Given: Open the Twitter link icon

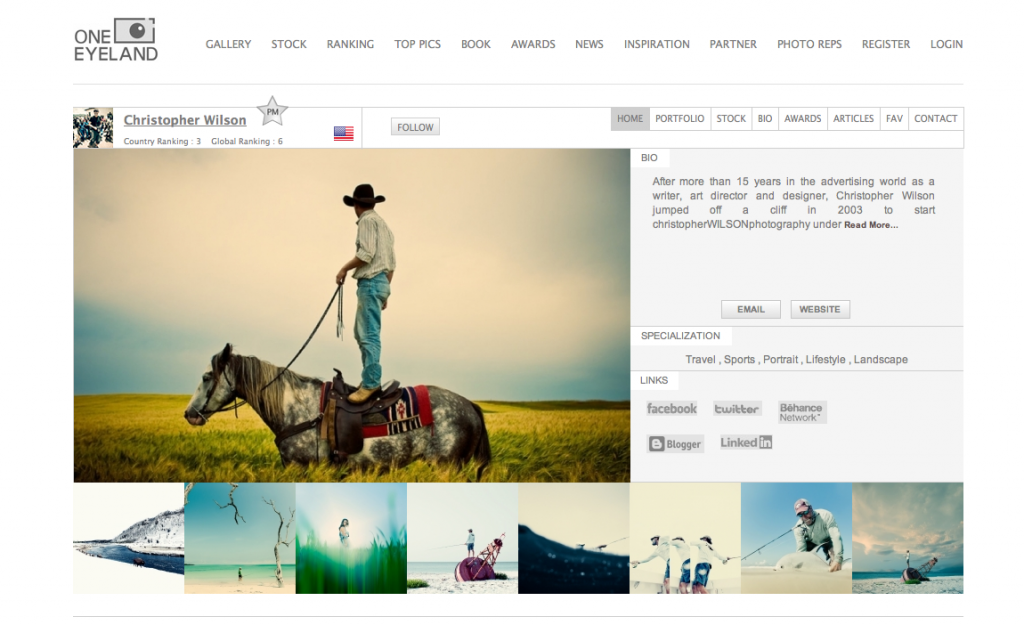Looking at the screenshot, I should pyautogui.click(x=737, y=409).
